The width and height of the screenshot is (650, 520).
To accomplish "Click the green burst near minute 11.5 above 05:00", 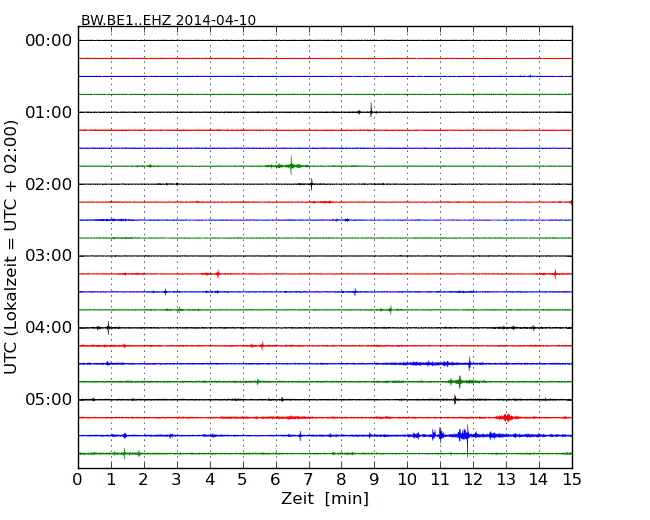I will (x=459, y=381).
